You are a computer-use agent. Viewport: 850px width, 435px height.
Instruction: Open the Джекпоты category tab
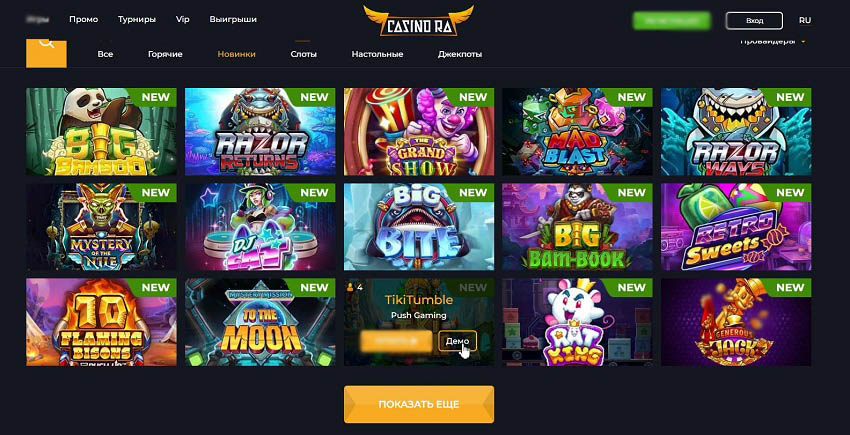(x=460, y=54)
